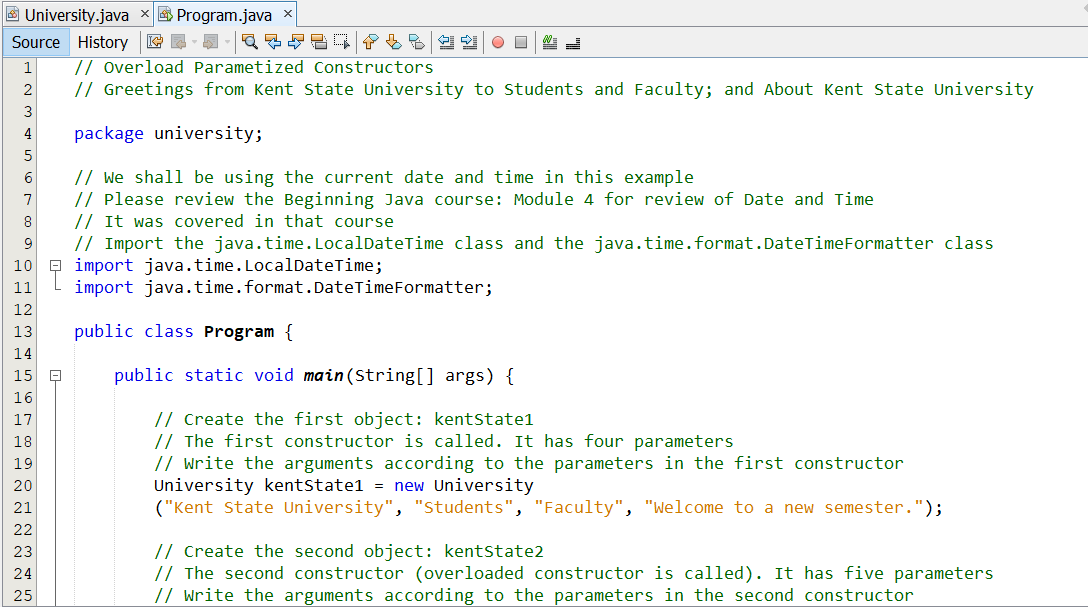Close the Program.java tab
Viewport: 1088px width, 607px height.
click(288, 14)
